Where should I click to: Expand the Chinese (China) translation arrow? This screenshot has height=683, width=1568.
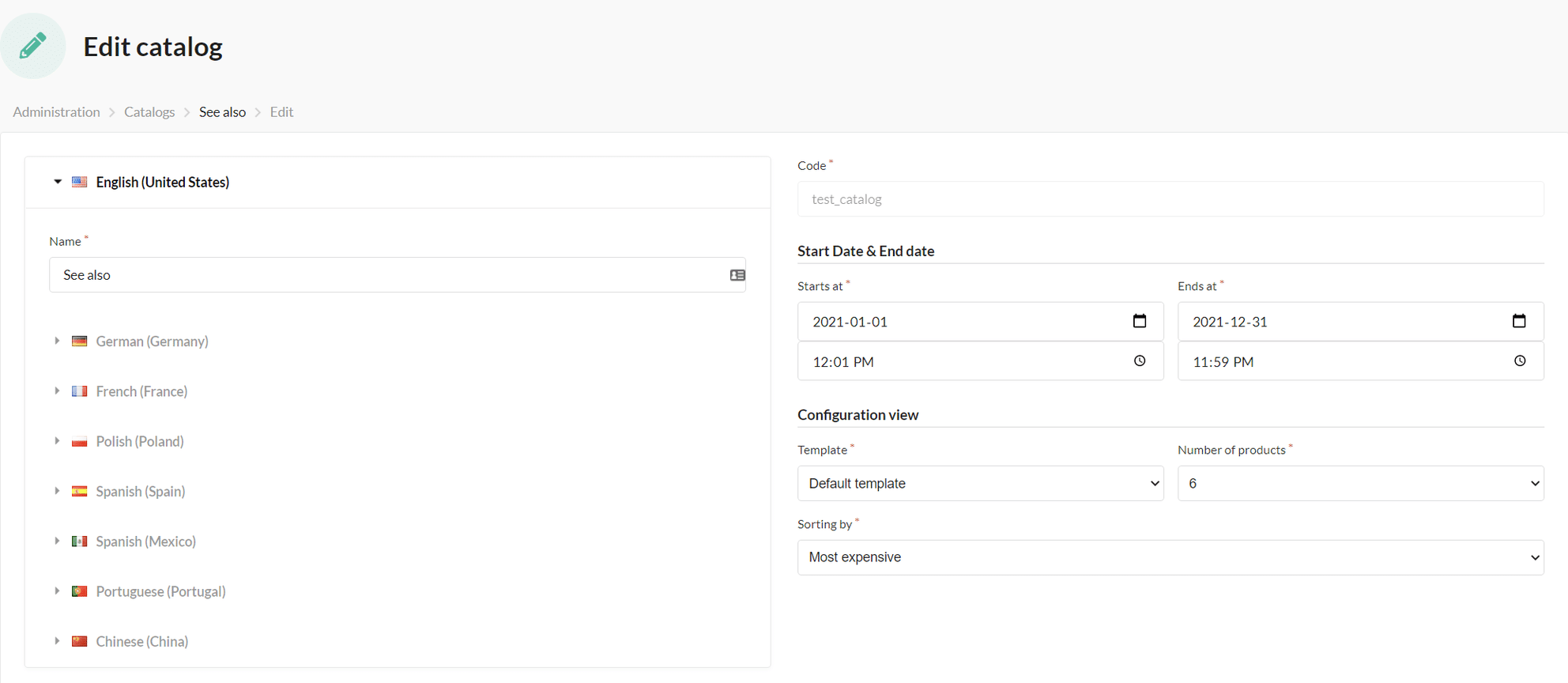57,640
